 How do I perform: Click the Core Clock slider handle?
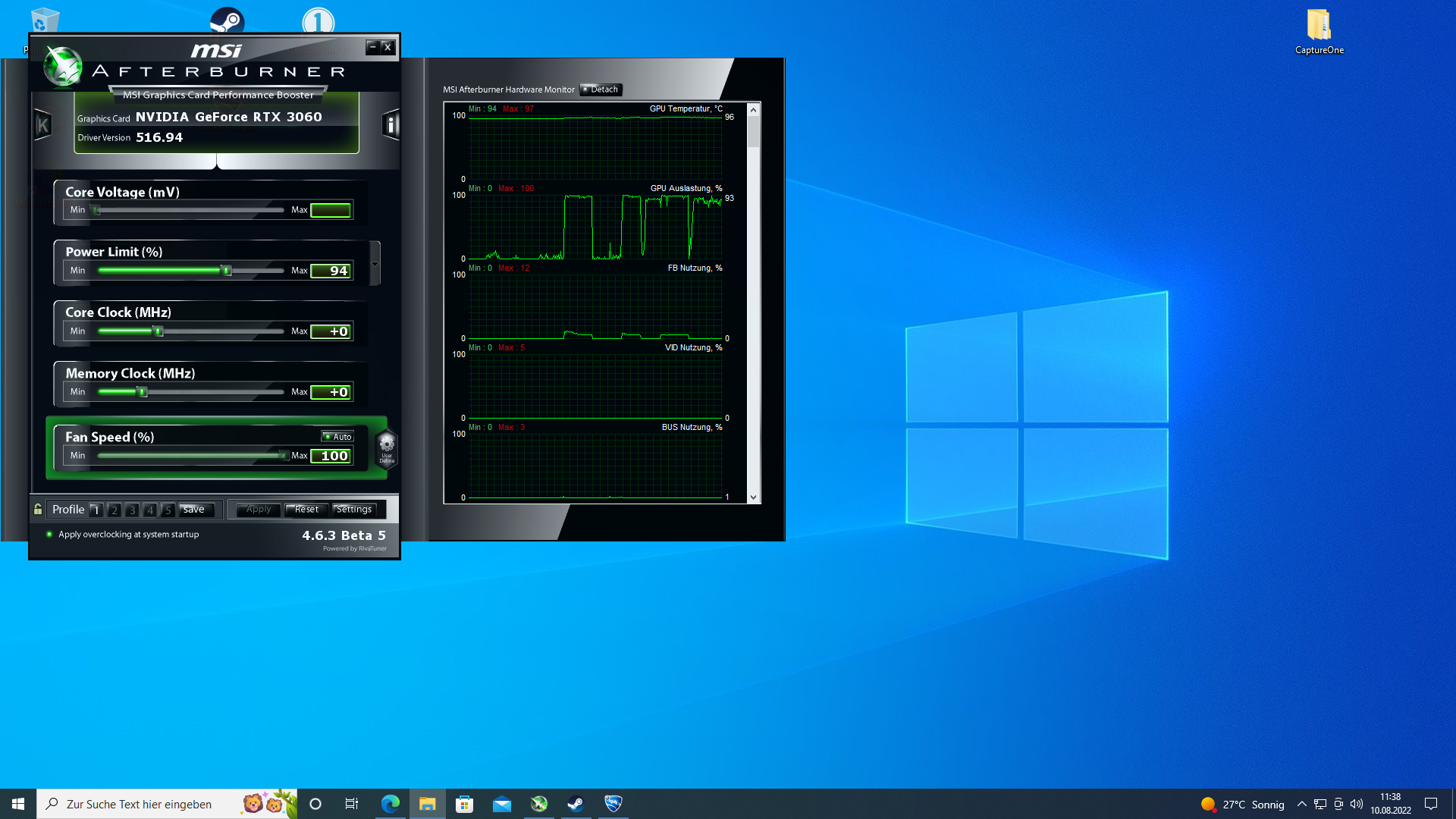[158, 331]
